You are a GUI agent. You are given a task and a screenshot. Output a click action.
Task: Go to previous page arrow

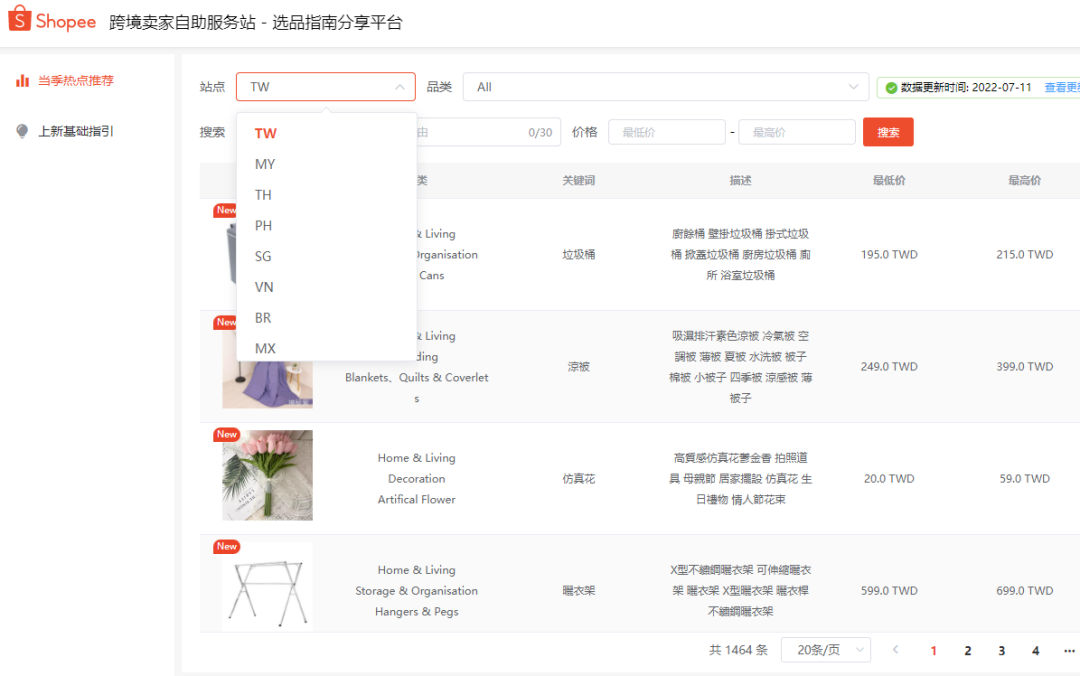point(895,650)
